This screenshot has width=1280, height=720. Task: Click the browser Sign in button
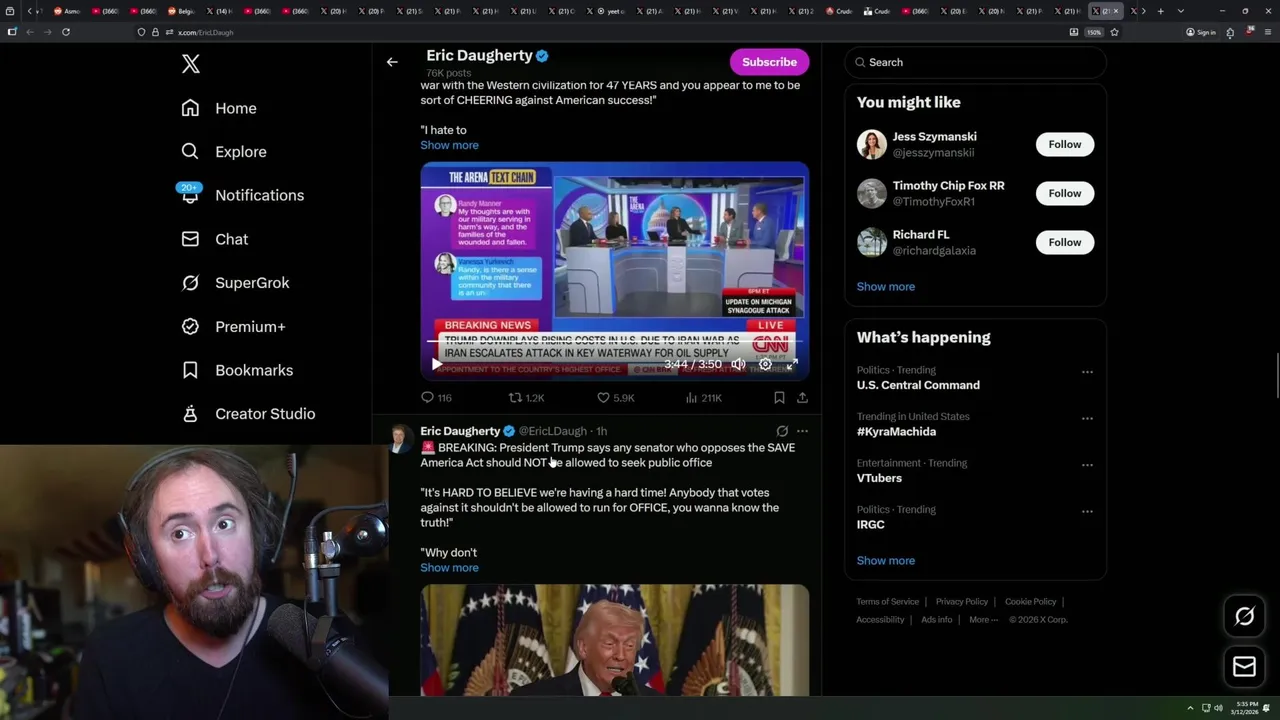pos(1200,32)
